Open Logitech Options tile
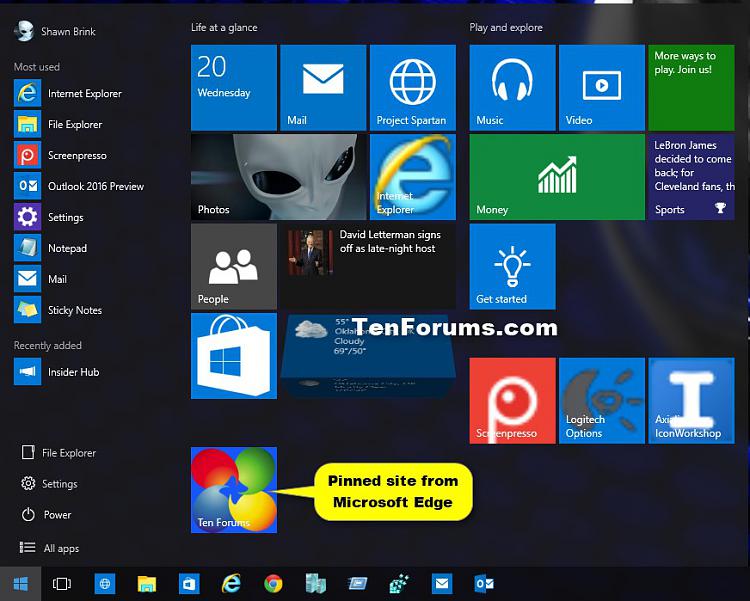 click(601, 400)
